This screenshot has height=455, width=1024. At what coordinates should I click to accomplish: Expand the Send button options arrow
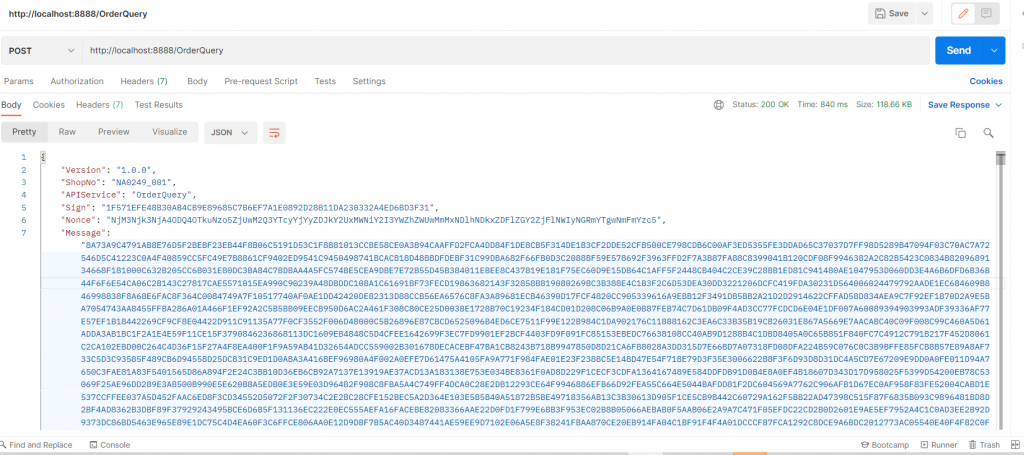[x=995, y=50]
